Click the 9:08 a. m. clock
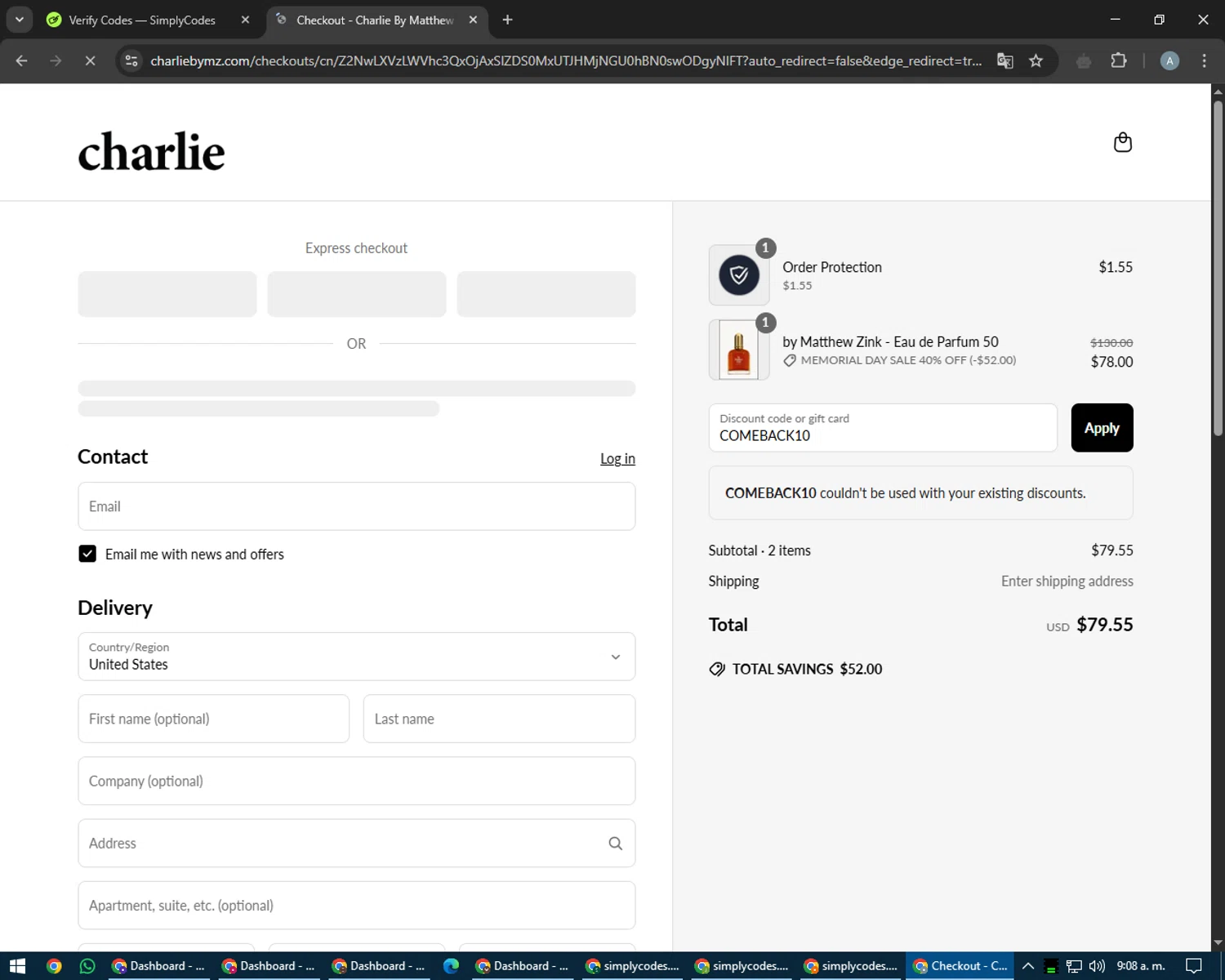This screenshot has width=1225, height=980. [x=1141, y=966]
